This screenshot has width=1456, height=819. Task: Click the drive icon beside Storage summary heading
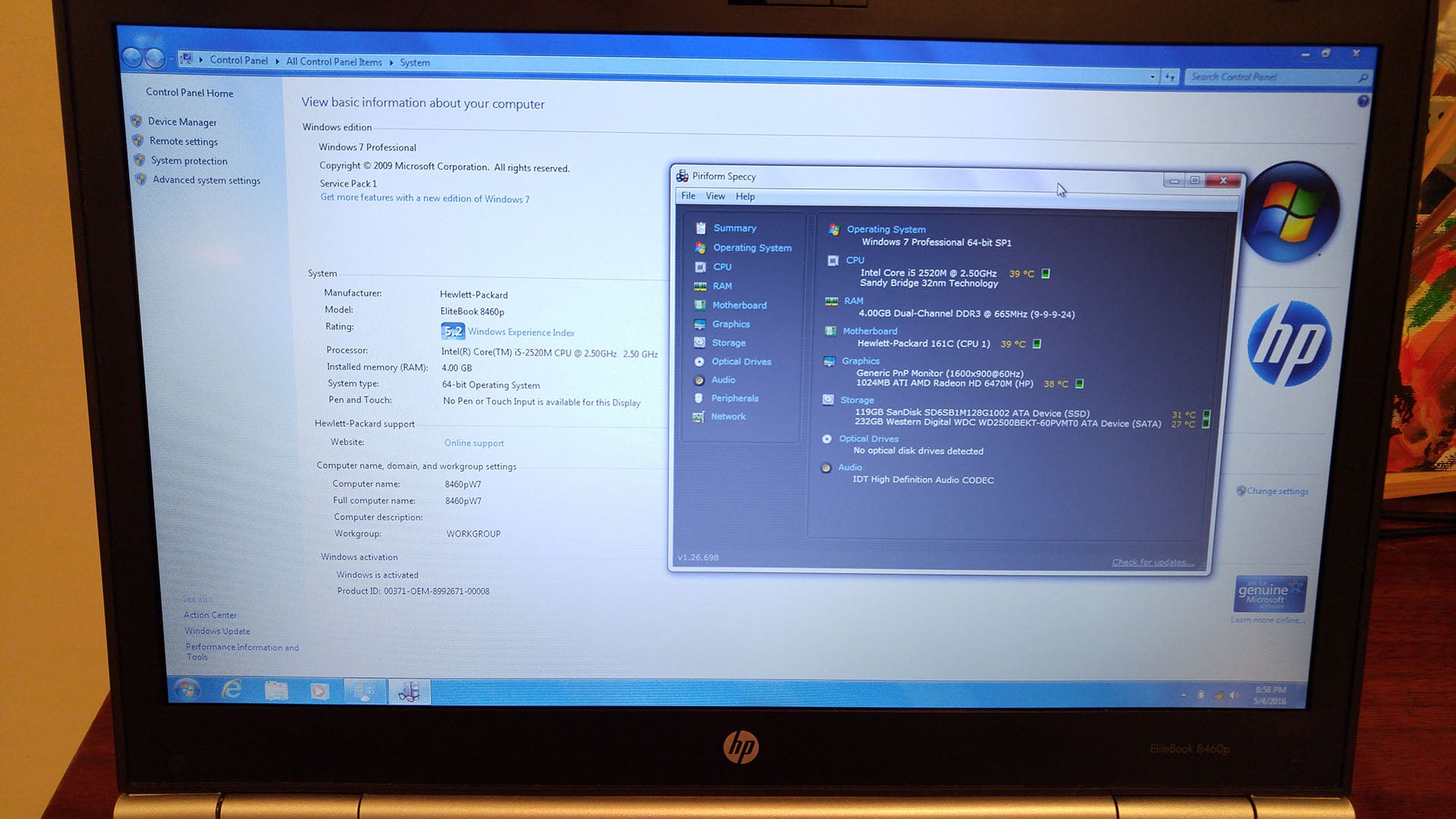tap(828, 400)
